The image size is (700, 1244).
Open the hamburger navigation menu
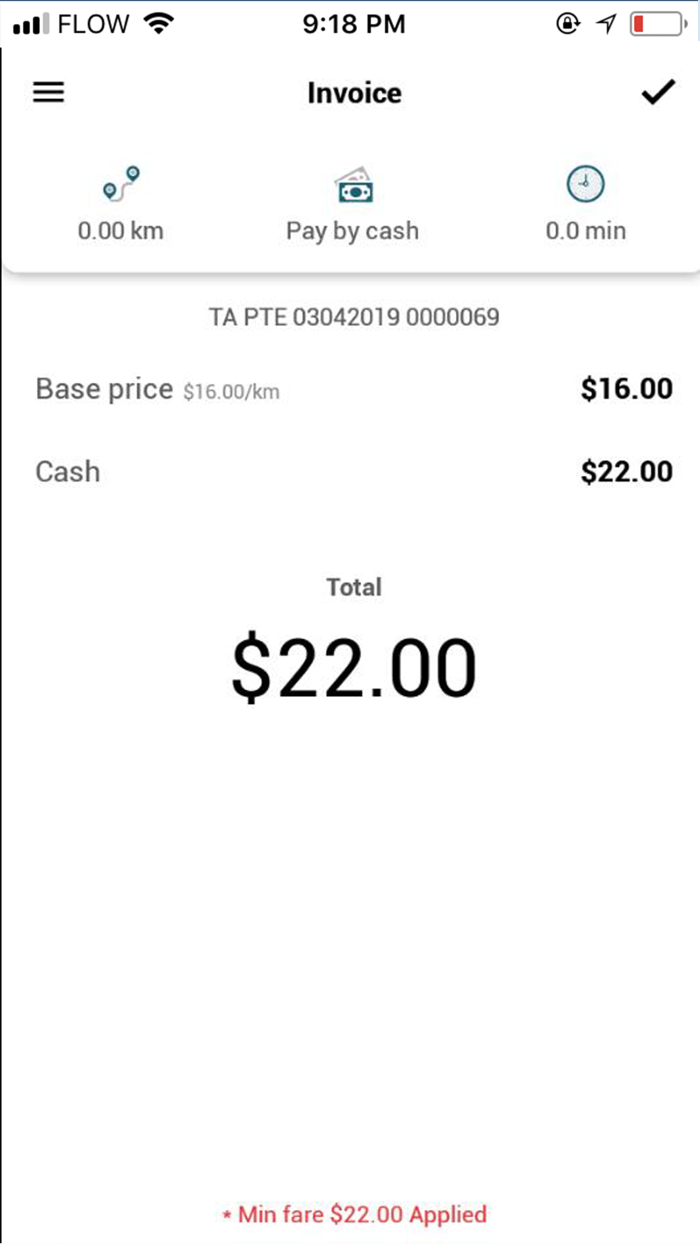tap(48, 92)
